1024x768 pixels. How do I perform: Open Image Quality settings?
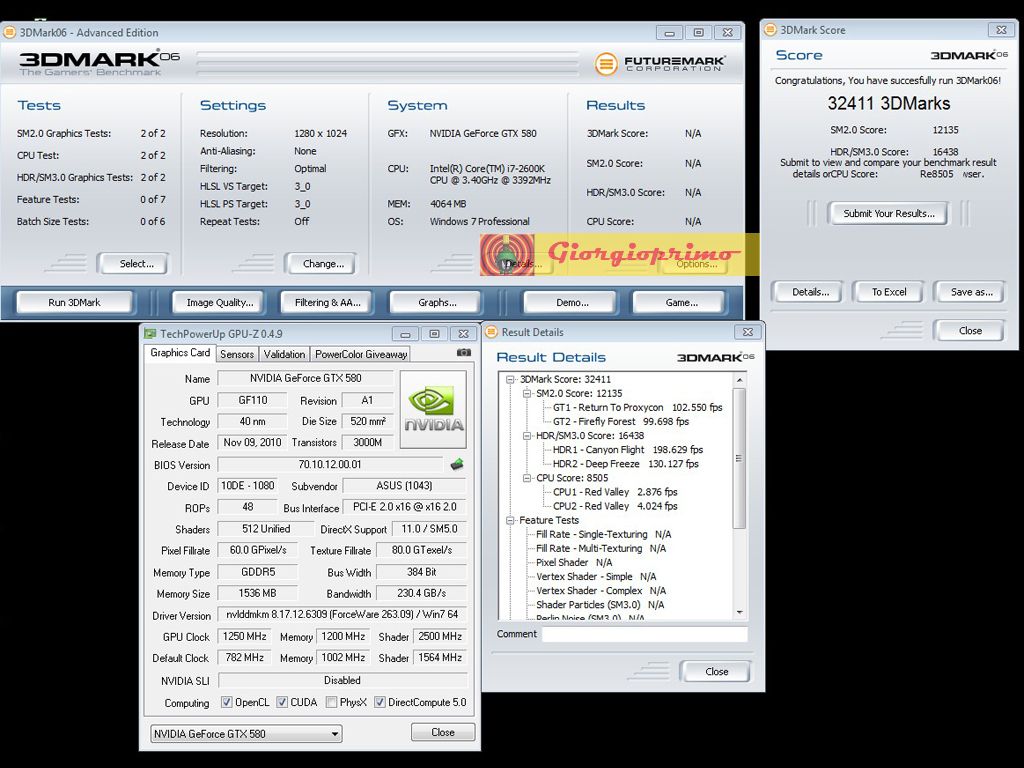pos(219,302)
